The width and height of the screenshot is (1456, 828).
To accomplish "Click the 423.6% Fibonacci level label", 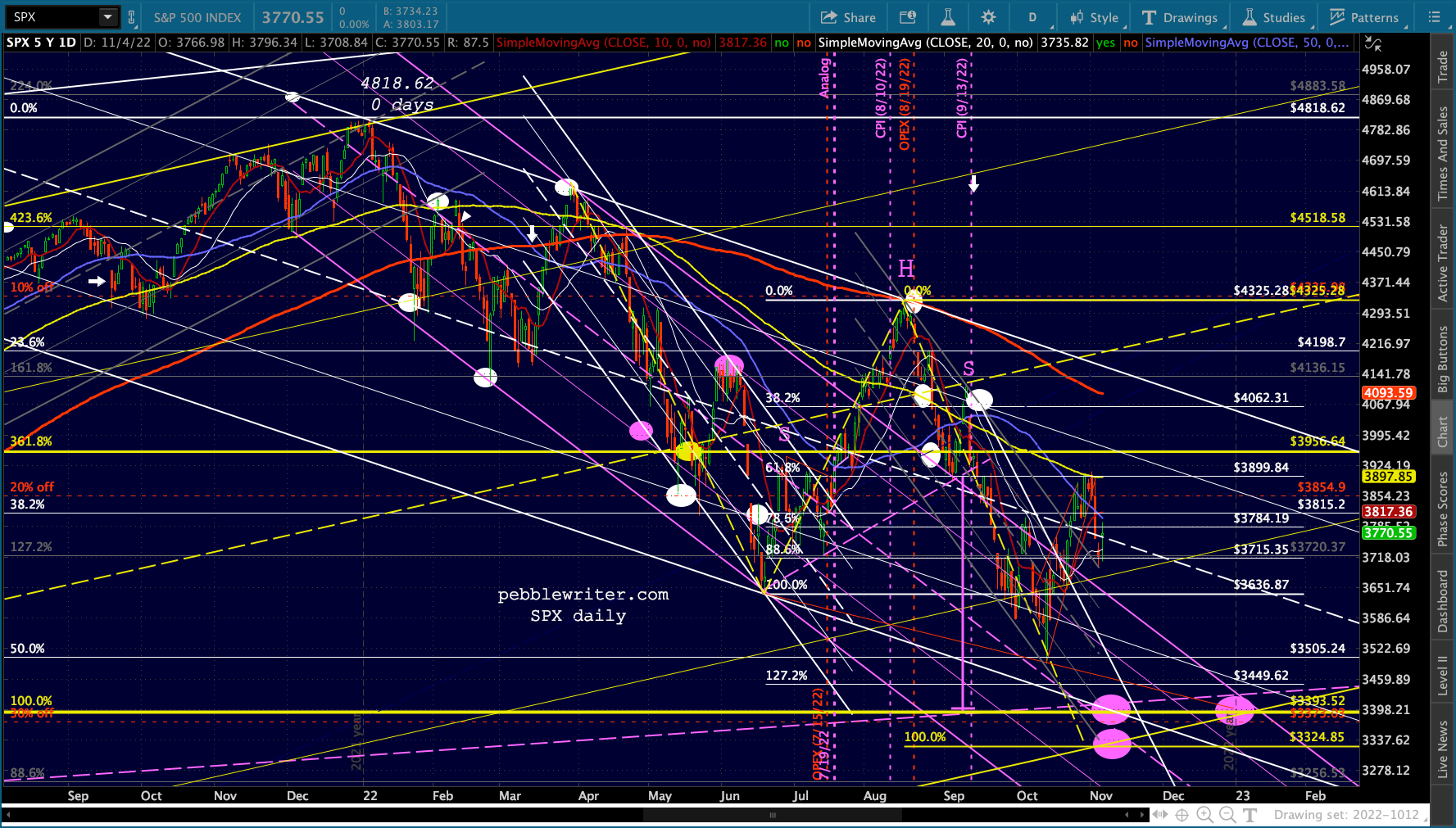I will 30,218.
